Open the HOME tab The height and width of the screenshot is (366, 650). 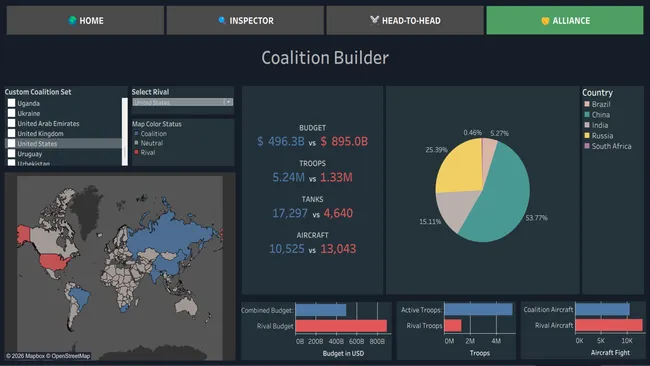tap(85, 20)
